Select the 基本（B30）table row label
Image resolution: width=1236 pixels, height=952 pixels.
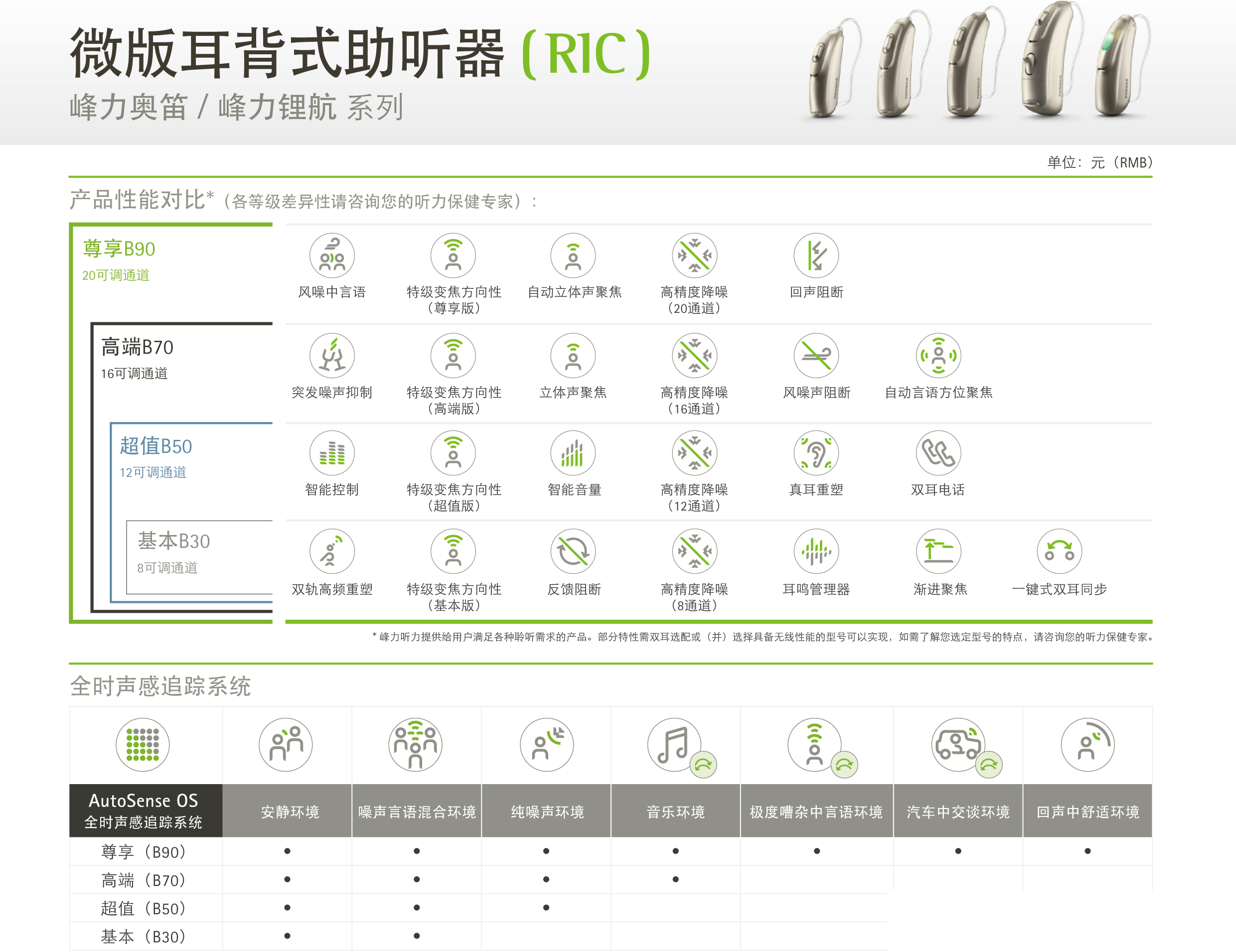click(x=143, y=936)
